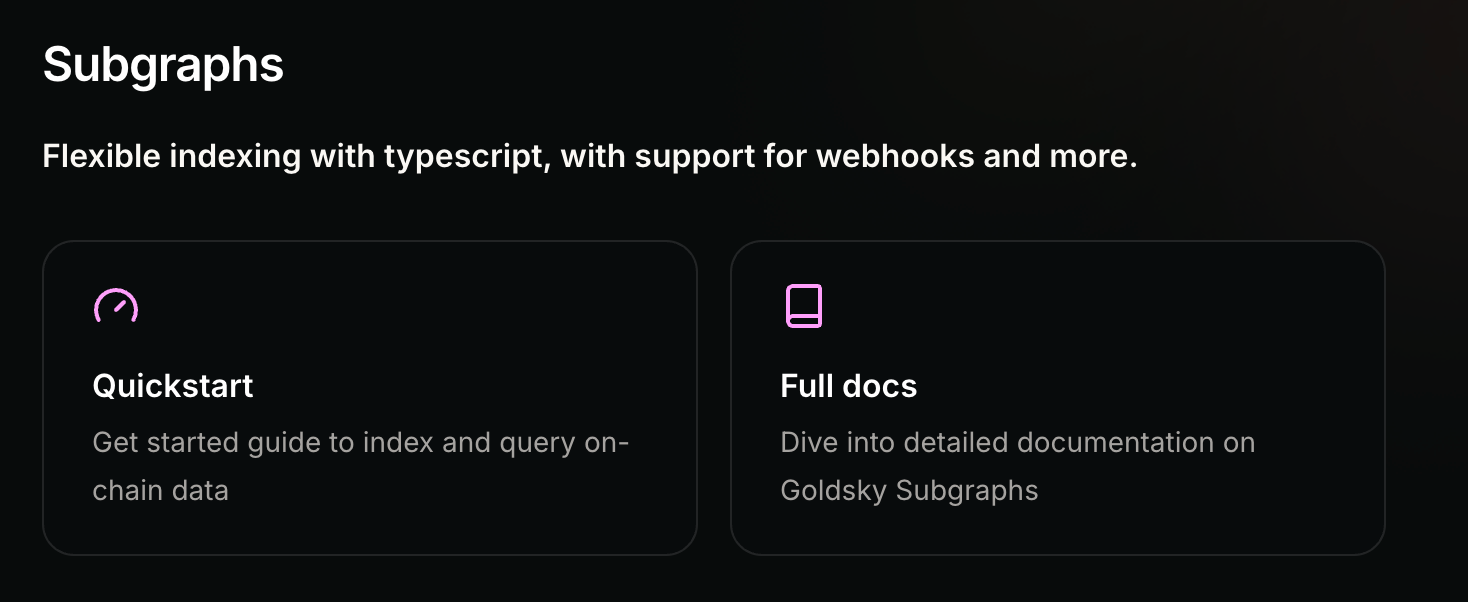The image size is (1468, 602).
Task: Select the book icon above Full docs
Action: 804,306
